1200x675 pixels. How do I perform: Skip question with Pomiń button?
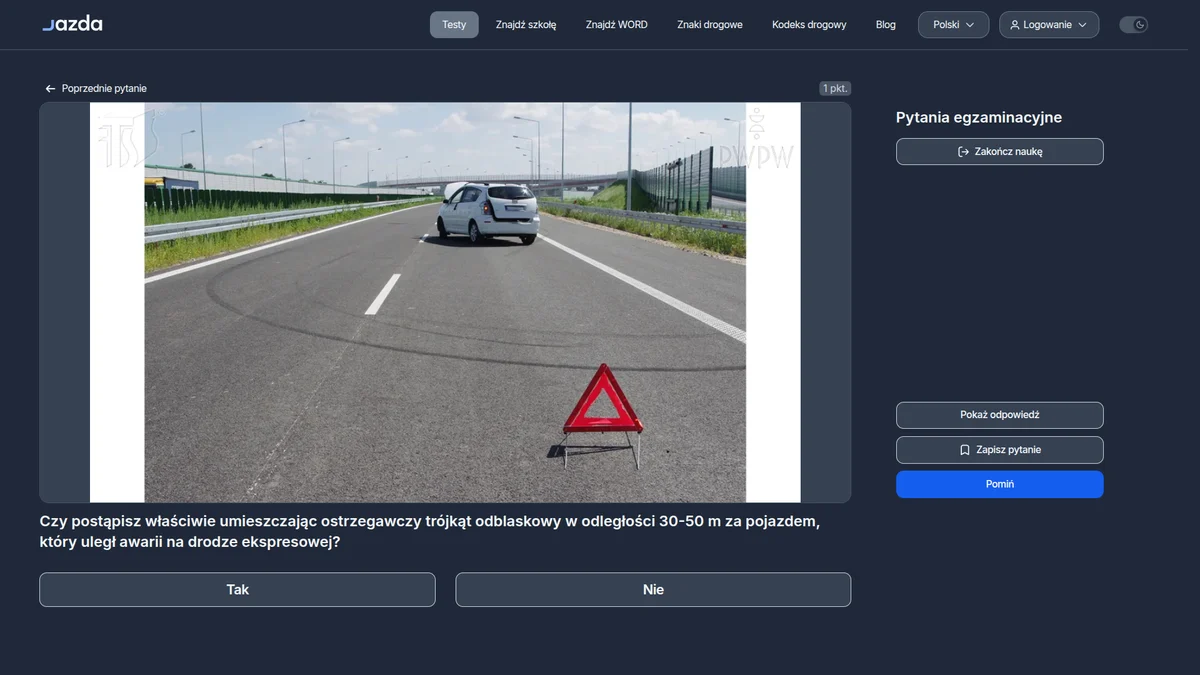1000,484
